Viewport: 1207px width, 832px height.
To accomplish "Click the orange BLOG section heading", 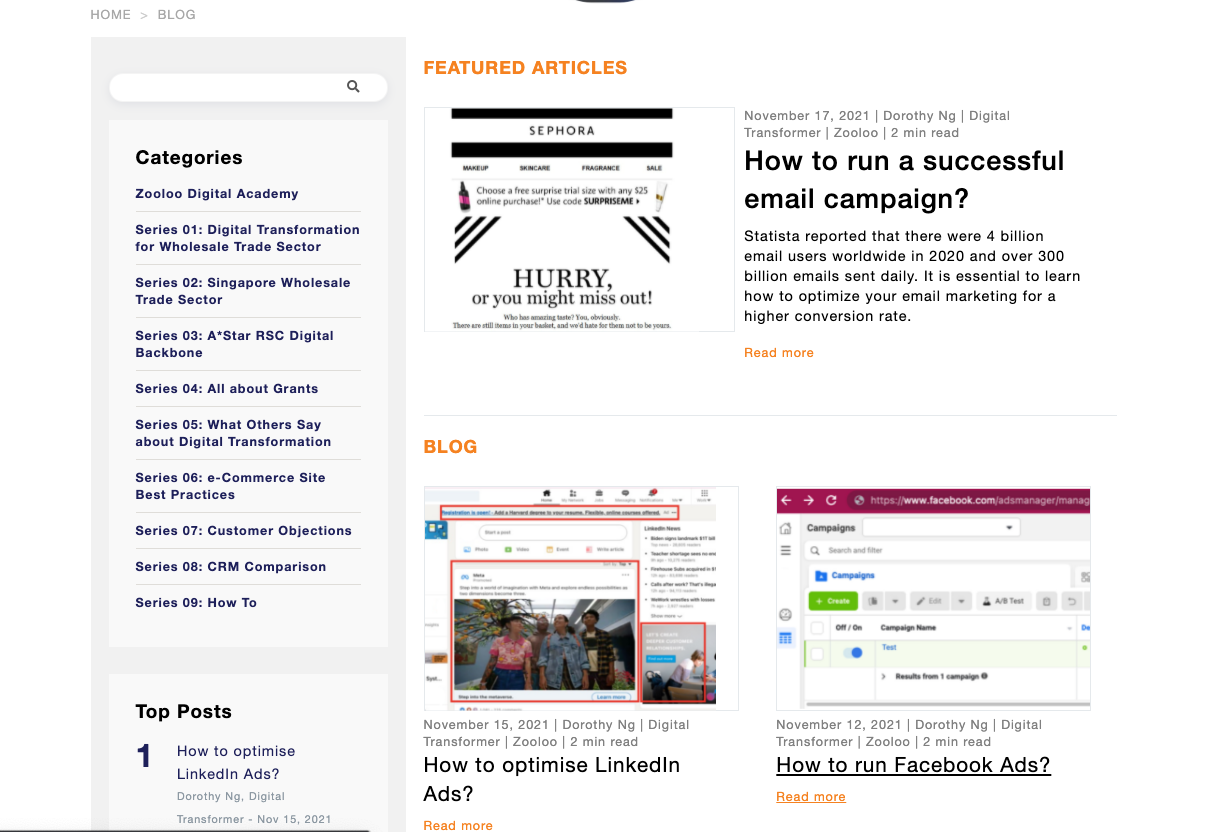I will point(450,447).
